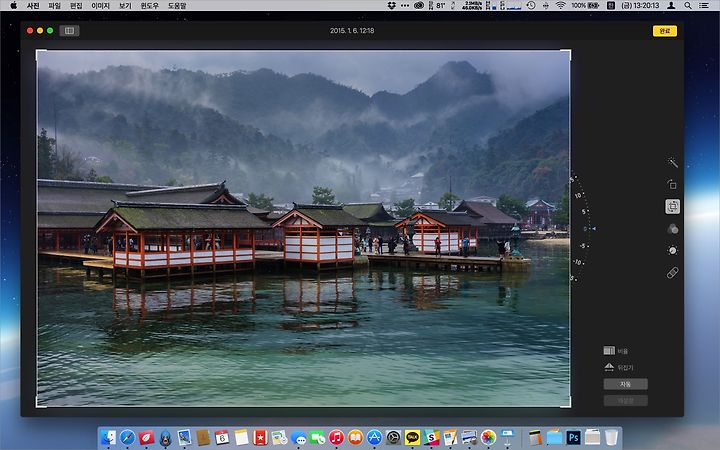The image size is (720, 450).
Task: Open Notification Center list icon
Action: pos(703,6)
